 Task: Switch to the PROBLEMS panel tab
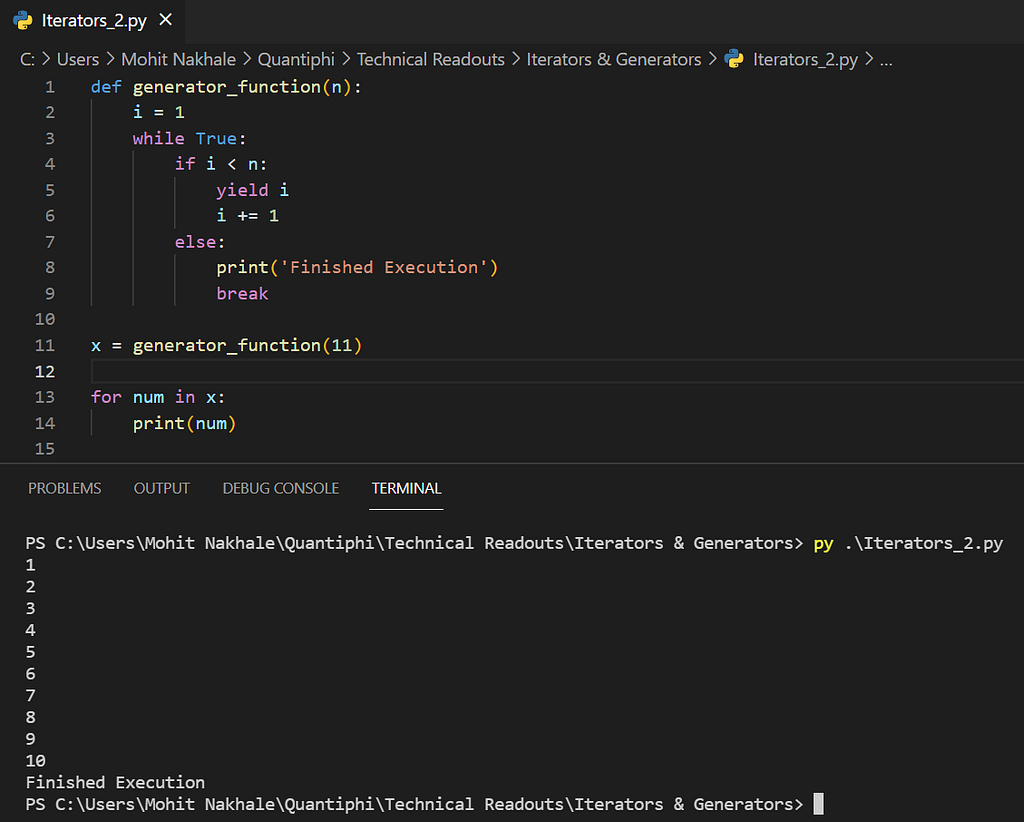[65, 488]
